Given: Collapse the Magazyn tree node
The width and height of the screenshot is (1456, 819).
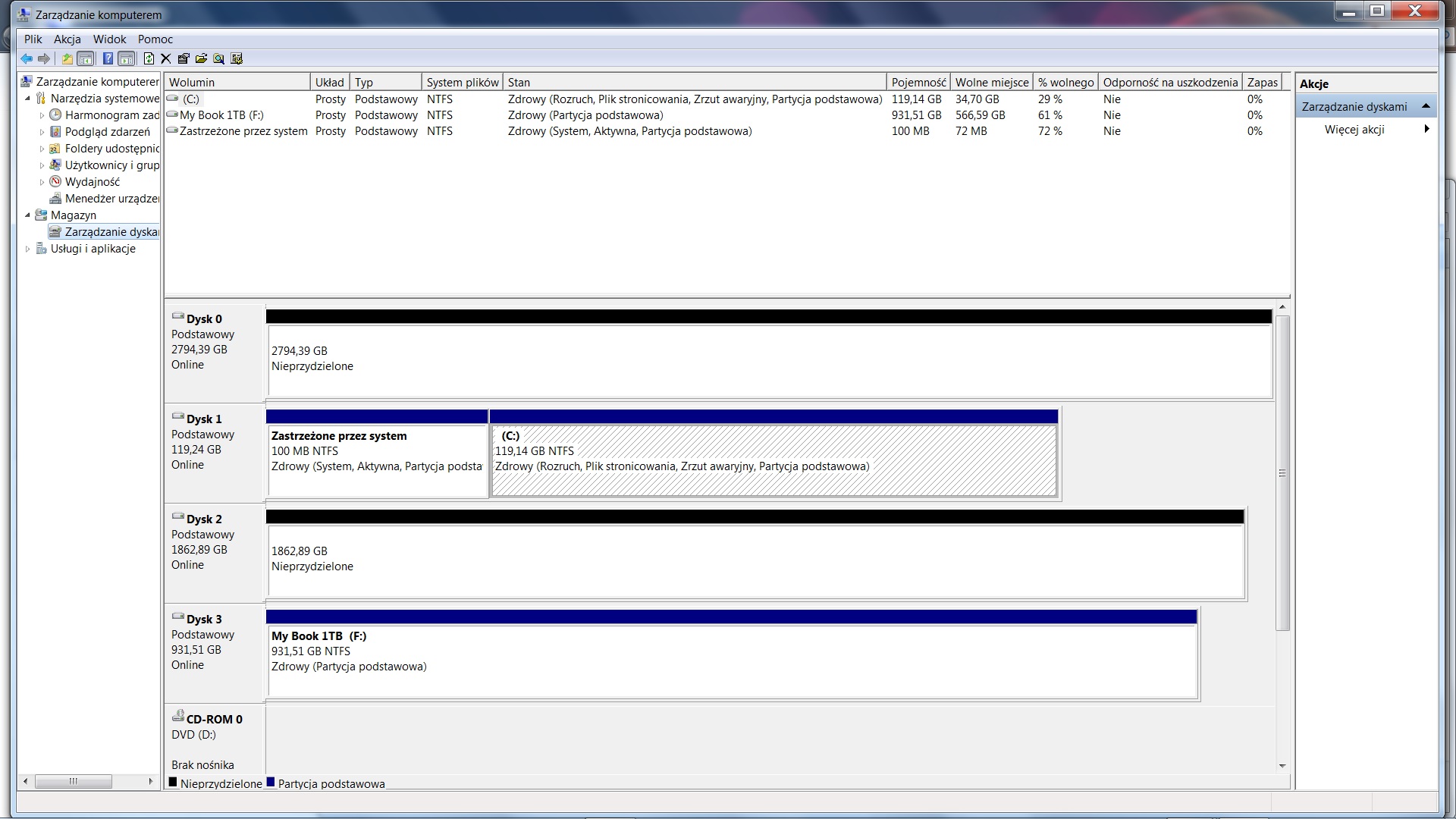Looking at the screenshot, I should [x=28, y=215].
